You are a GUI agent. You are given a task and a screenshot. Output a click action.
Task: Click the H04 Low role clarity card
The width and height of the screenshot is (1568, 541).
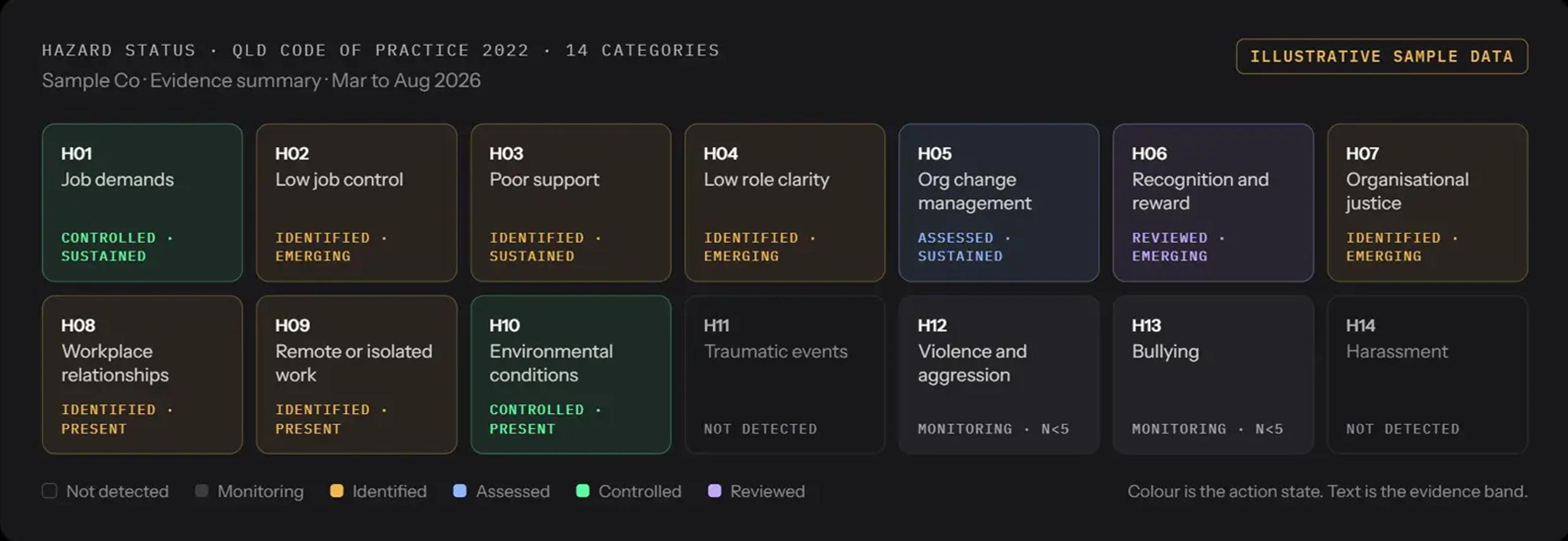pyautogui.click(x=785, y=203)
